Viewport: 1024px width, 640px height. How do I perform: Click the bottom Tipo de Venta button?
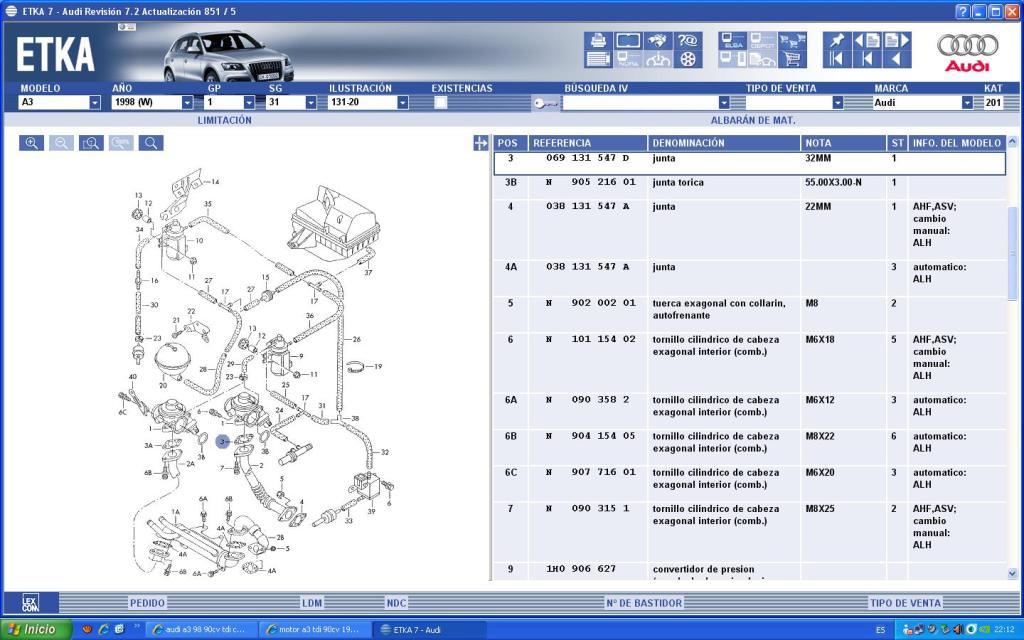click(x=905, y=603)
